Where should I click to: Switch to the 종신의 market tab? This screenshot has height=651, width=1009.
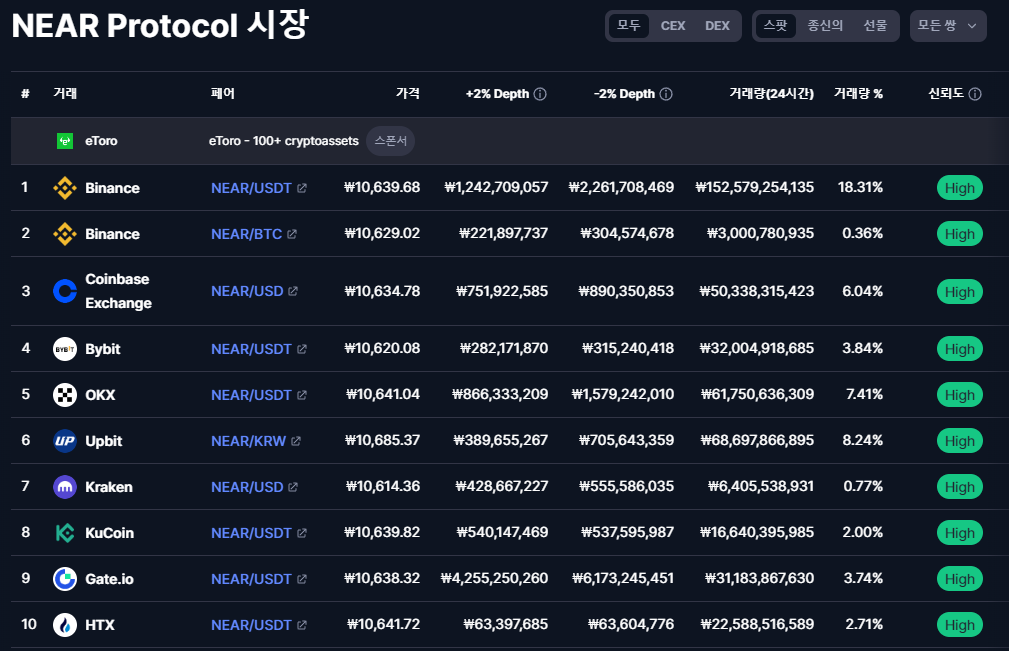(x=825, y=26)
